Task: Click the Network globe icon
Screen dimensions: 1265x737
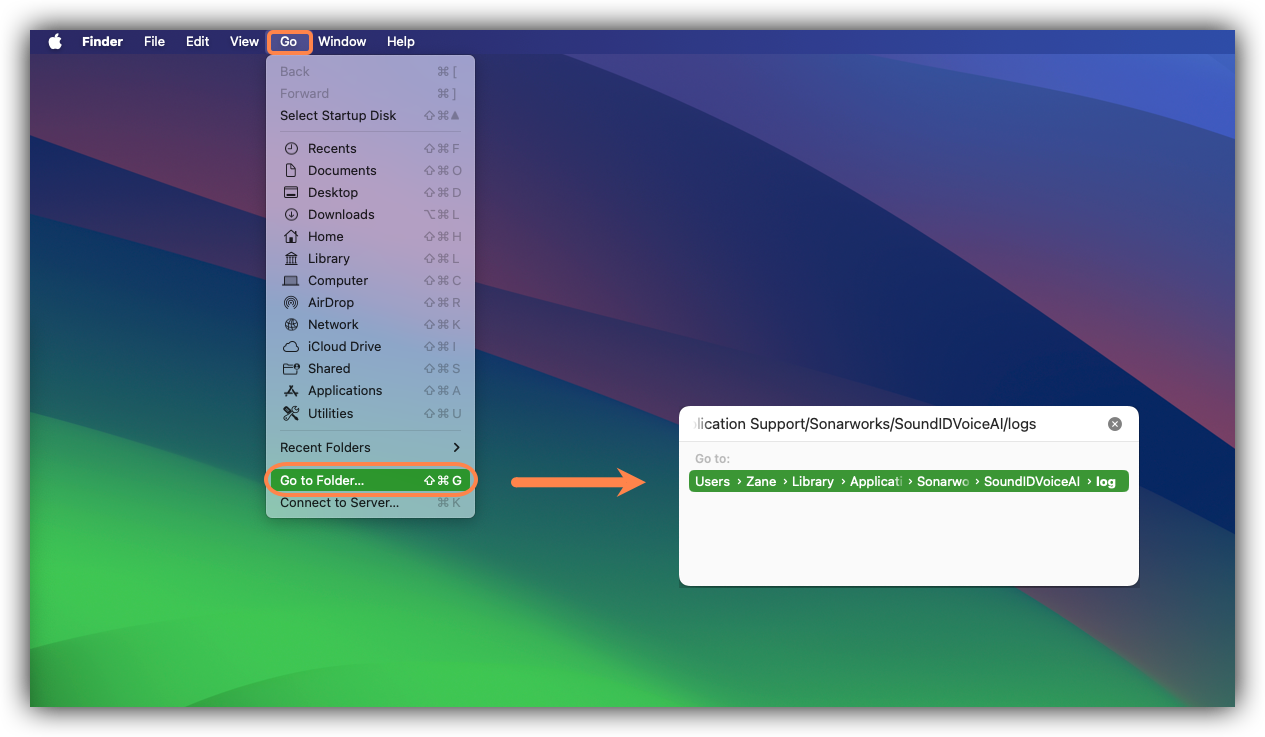Action: click(291, 325)
